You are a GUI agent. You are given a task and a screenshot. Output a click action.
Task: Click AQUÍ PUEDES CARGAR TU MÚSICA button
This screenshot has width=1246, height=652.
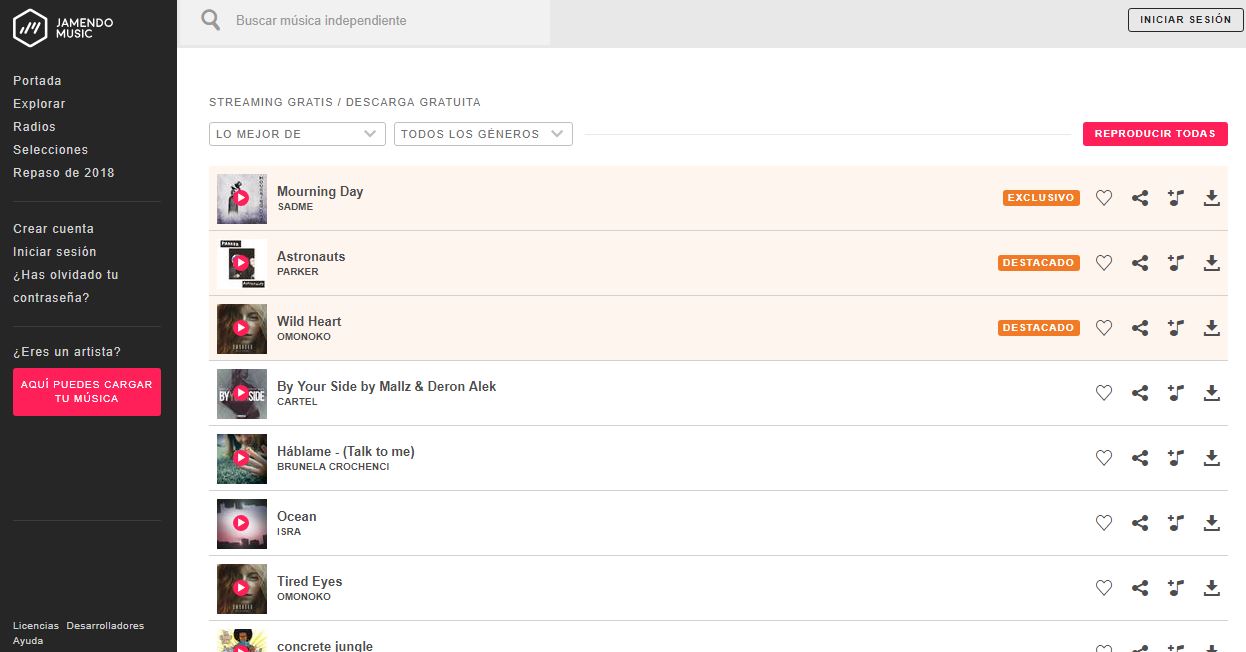pos(87,392)
